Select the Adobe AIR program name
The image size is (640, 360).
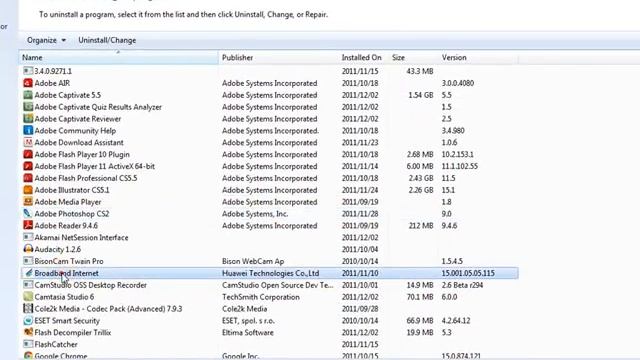coord(52,83)
